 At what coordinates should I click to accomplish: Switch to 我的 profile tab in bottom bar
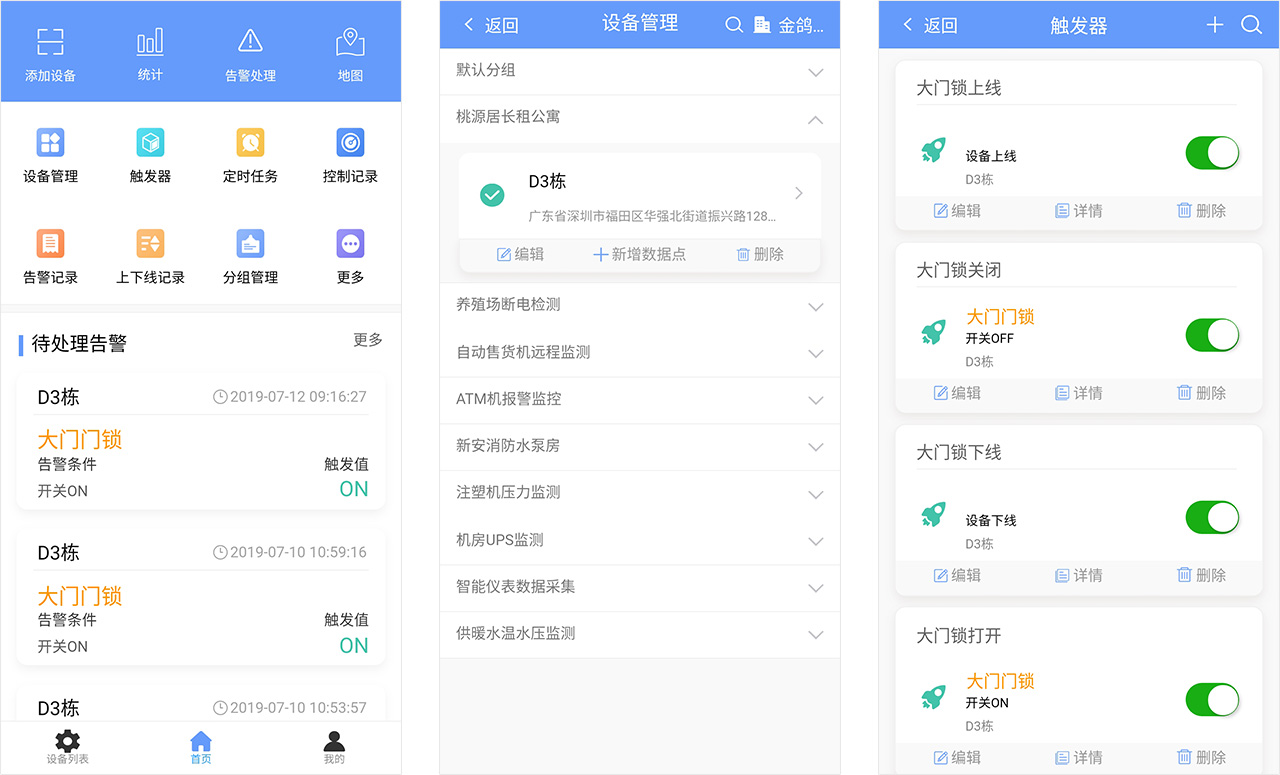[x=335, y=747]
